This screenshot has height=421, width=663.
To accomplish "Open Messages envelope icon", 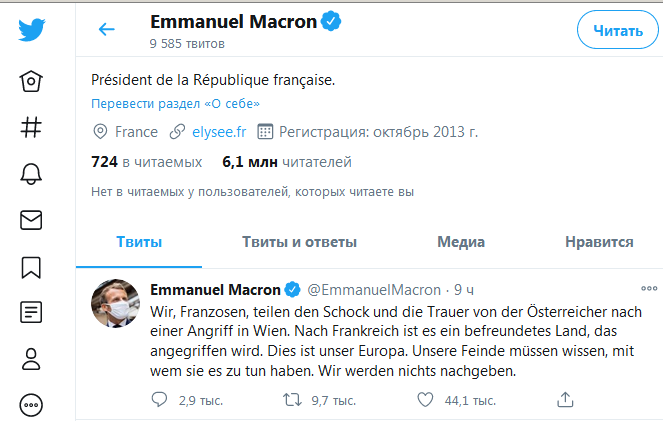I will (31, 220).
